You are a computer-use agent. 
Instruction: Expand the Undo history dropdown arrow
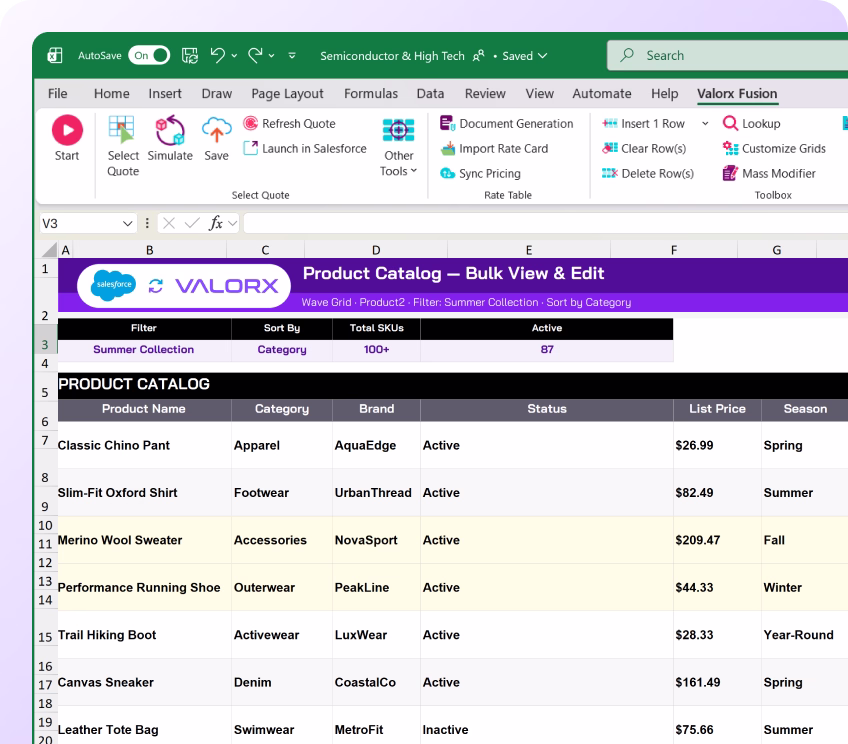(x=234, y=56)
